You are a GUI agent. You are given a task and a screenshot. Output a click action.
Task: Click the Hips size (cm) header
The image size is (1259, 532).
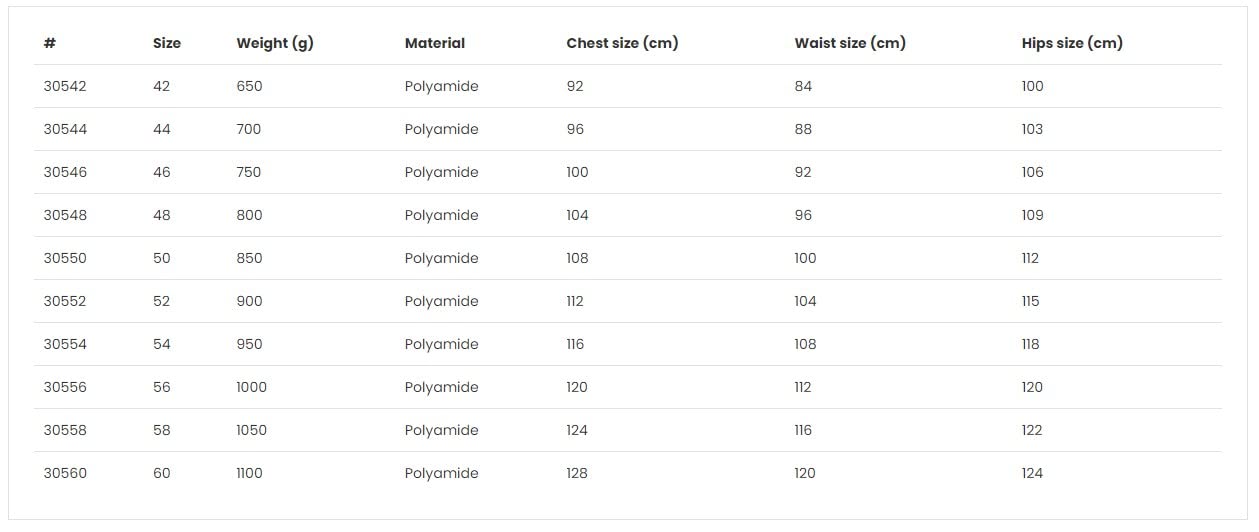point(1071,43)
